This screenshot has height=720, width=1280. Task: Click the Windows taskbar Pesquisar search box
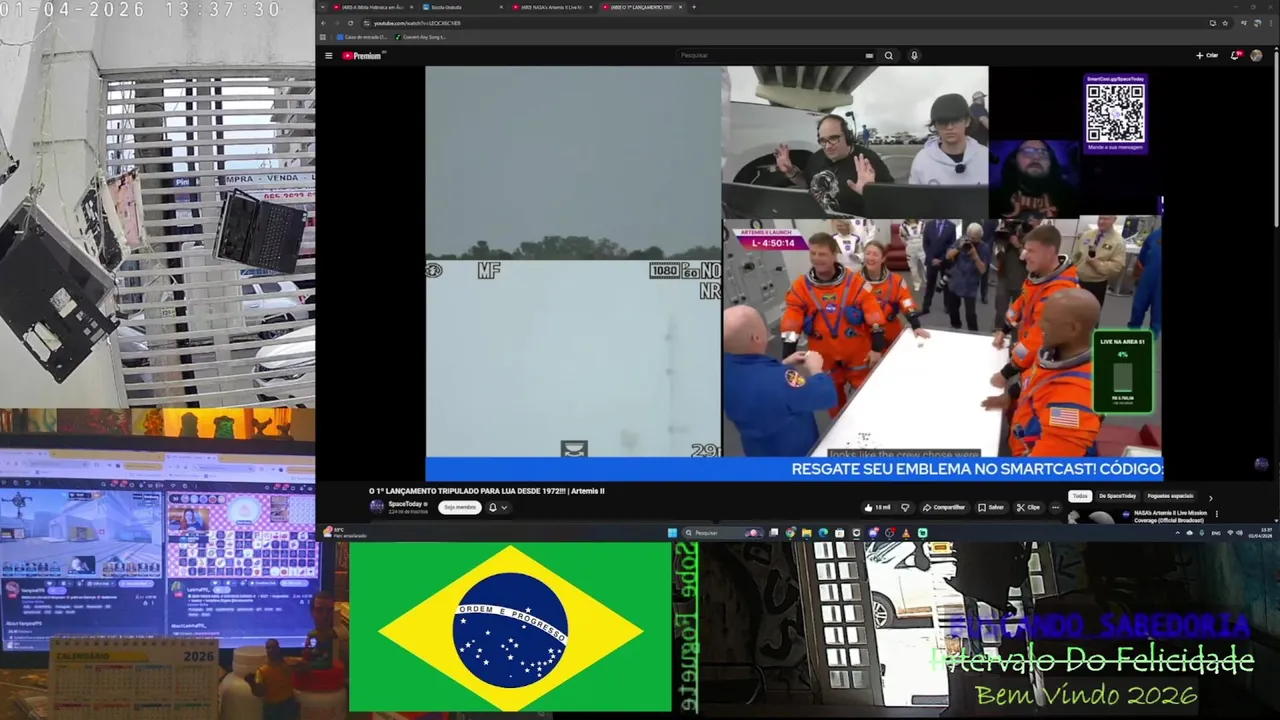pos(723,533)
